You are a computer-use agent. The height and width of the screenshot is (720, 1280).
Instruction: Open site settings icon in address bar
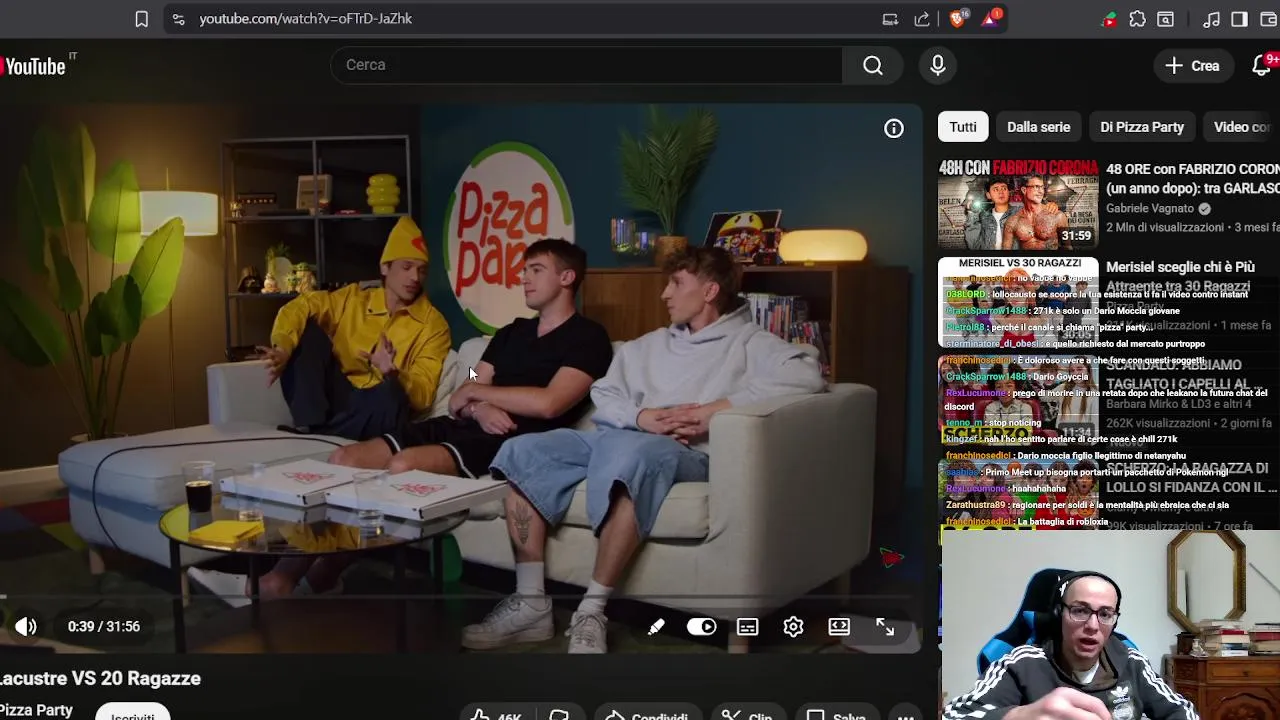tap(178, 19)
